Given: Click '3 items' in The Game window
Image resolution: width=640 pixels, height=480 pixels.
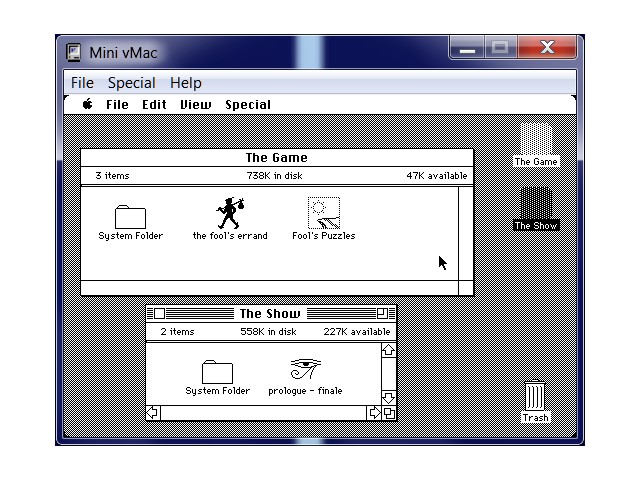Looking at the screenshot, I should (112, 176).
